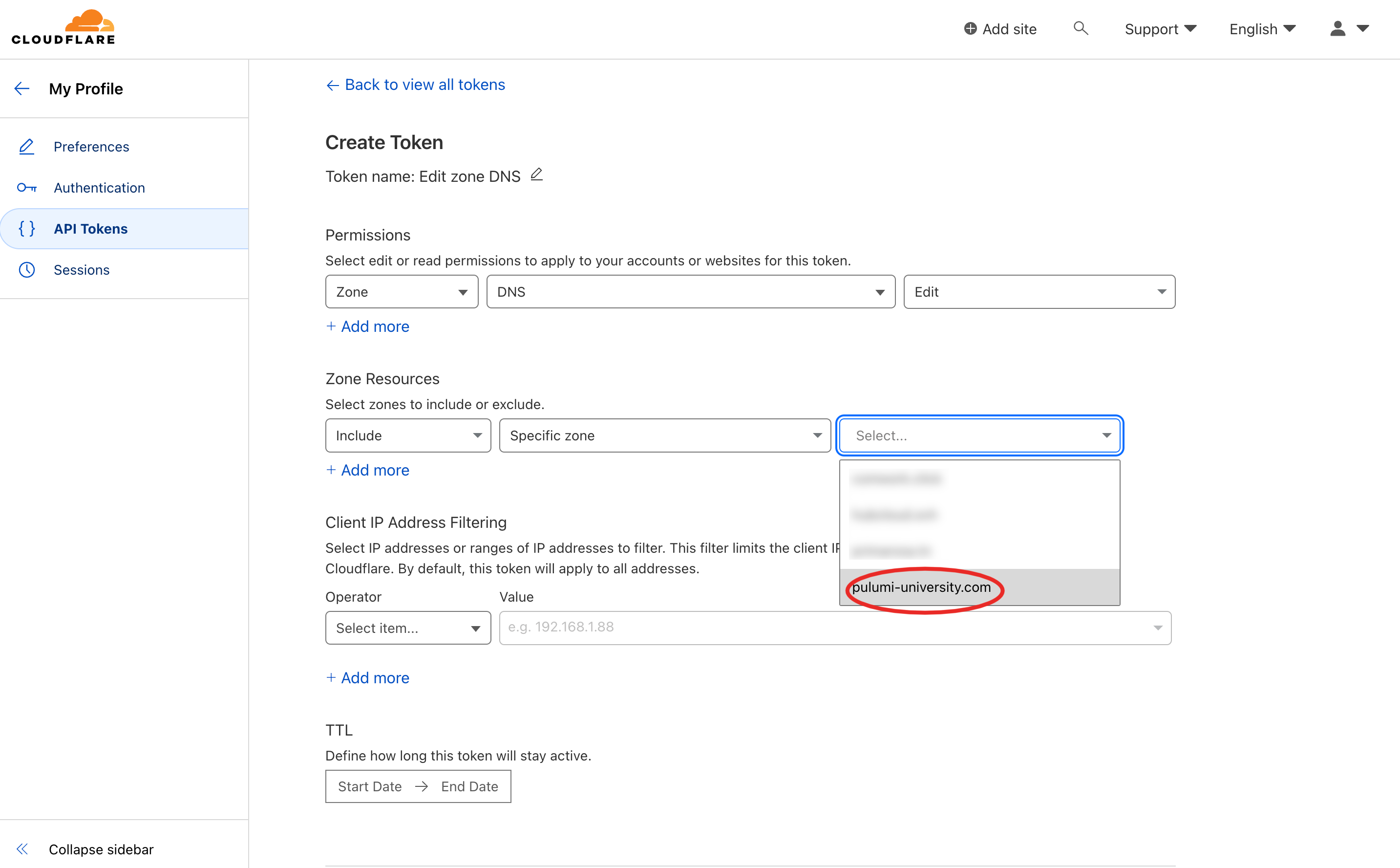Viewport: 1400px width, 868px height.
Task: Click the API Tokens sidebar icon
Action: pos(26,228)
